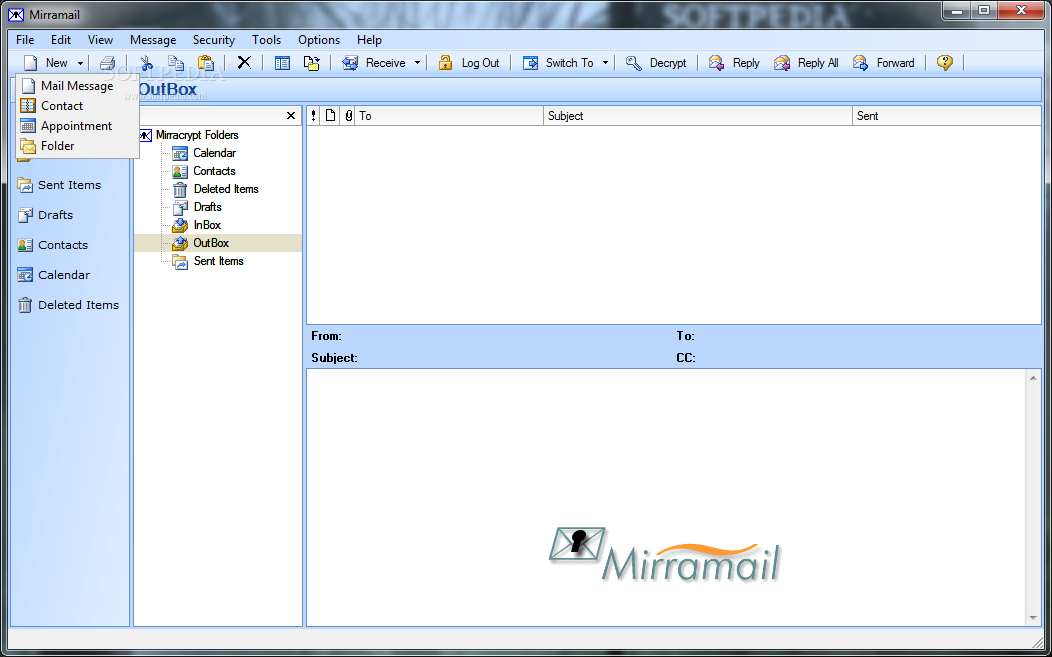Sort by the attachment paperclip column

coord(348,116)
